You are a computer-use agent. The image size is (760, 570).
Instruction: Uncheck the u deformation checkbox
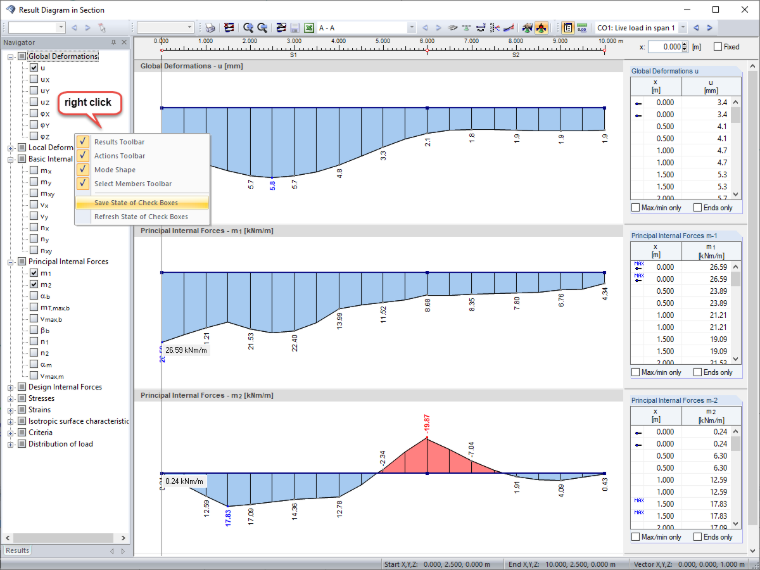pos(33,68)
